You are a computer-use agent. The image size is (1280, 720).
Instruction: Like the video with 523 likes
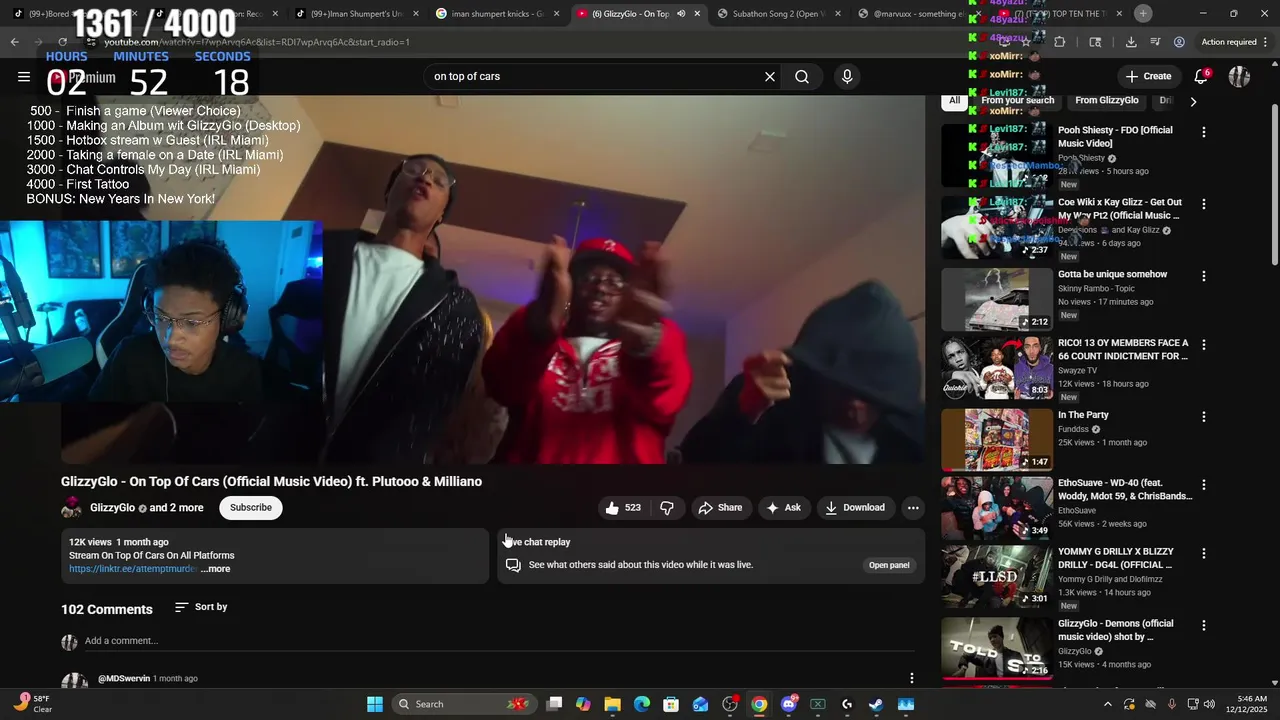622,508
